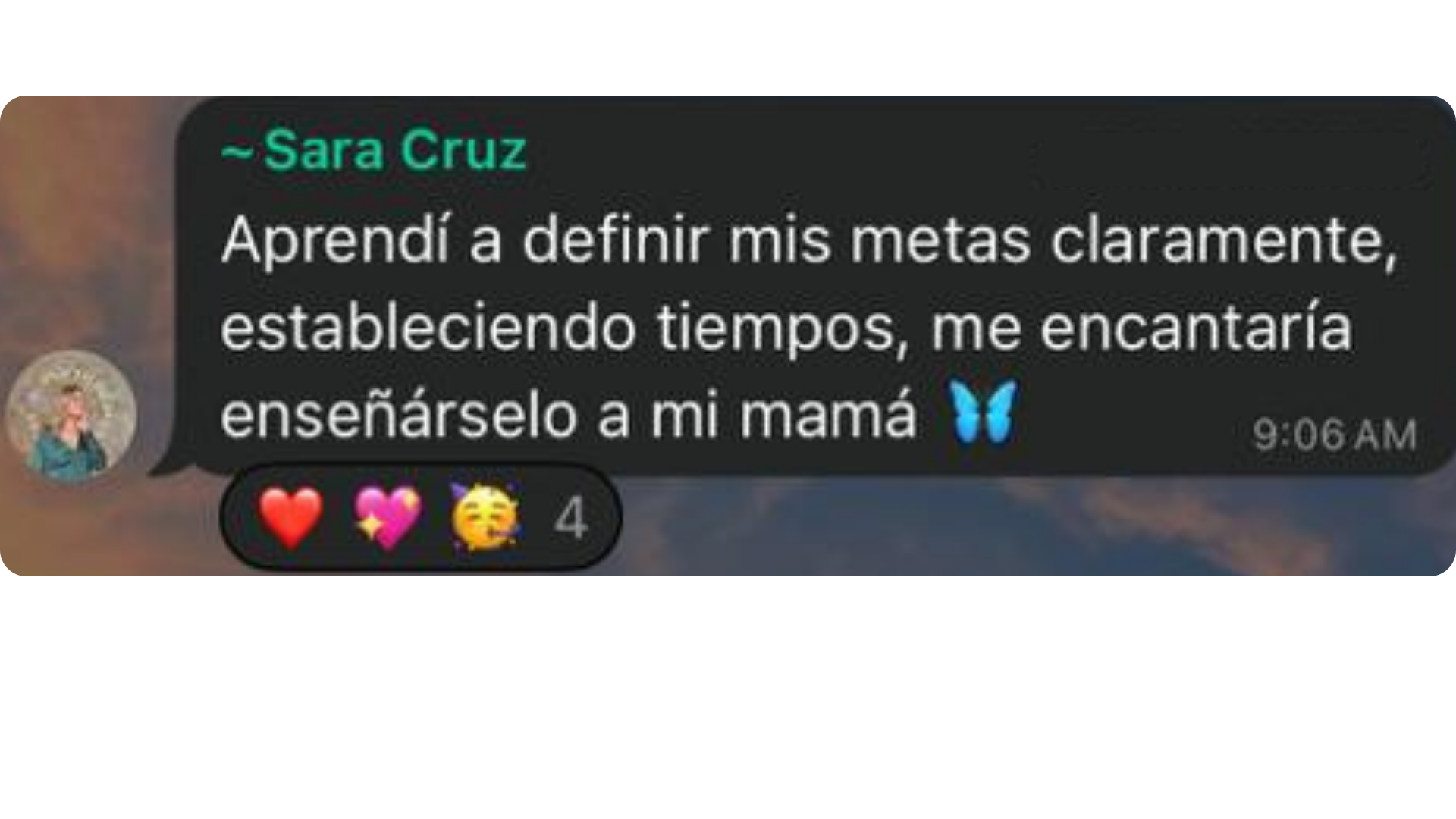The image size is (1456, 819).
Task: Click the sender name Sara Cruz
Action: (x=394, y=149)
